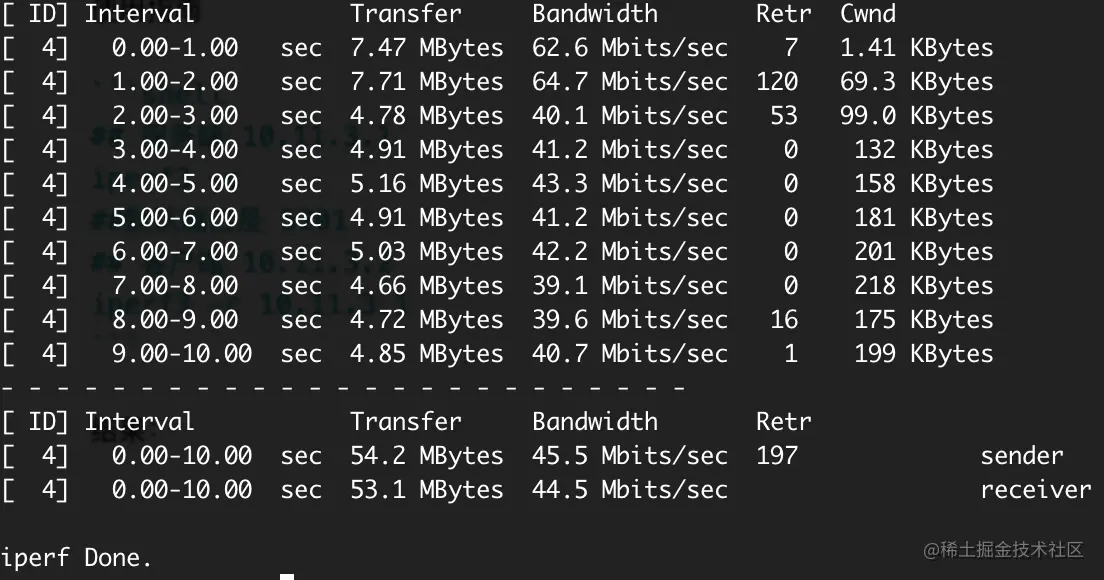Viewport: 1104px width, 580px height.
Task: Select the 218 KBytes Cwnd value
Action: (x=923, y=286)
